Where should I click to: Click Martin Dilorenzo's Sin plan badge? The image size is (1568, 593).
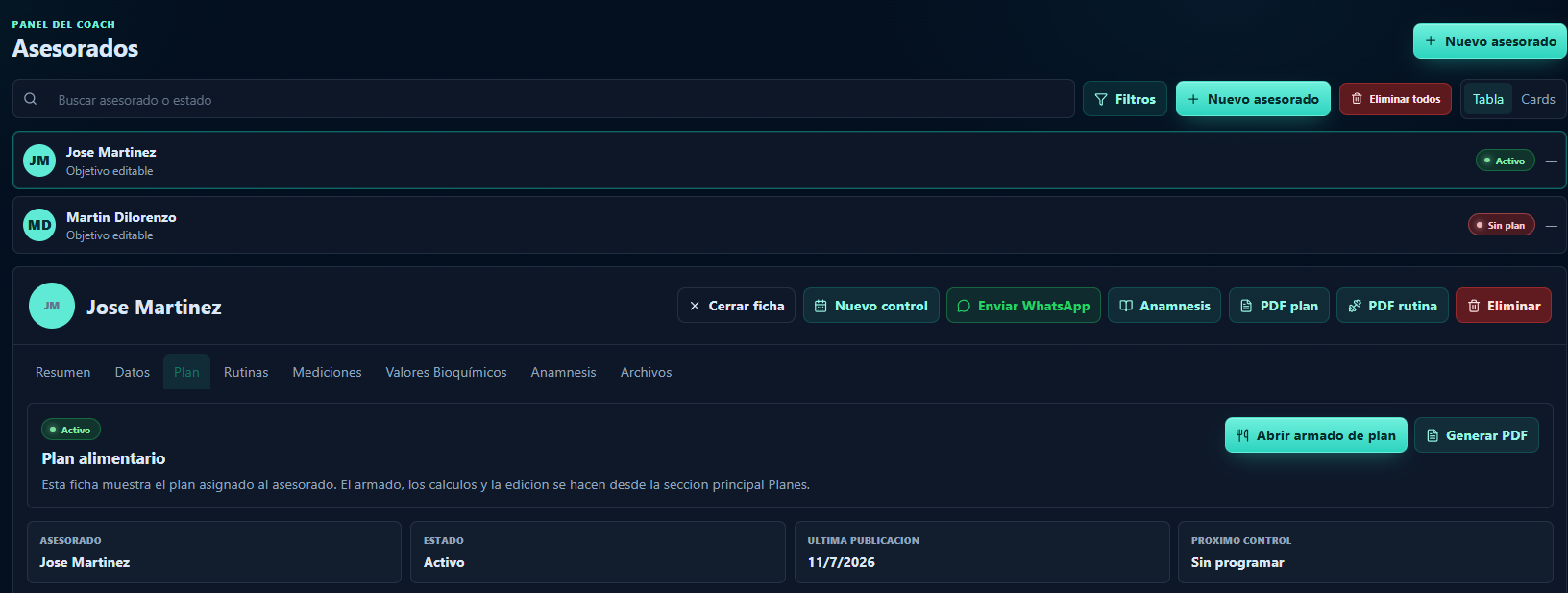click(1501, 225)
